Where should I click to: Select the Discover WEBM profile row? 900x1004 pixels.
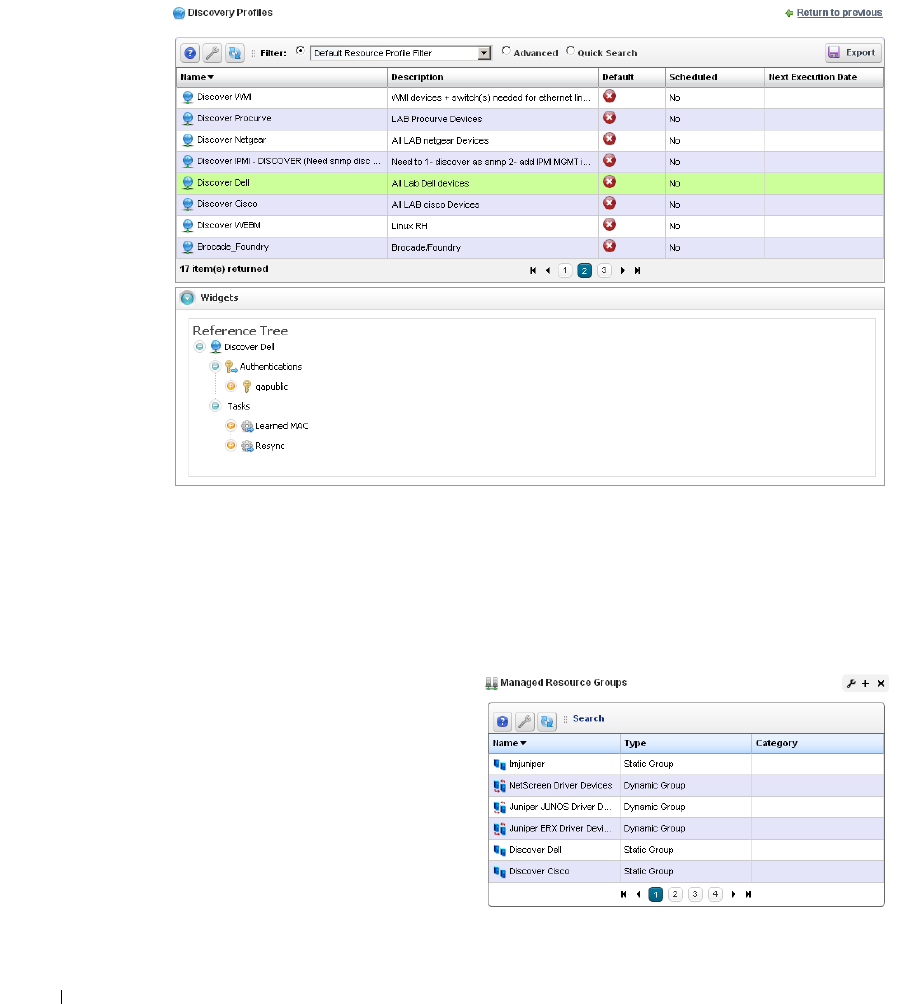[530, 226]
